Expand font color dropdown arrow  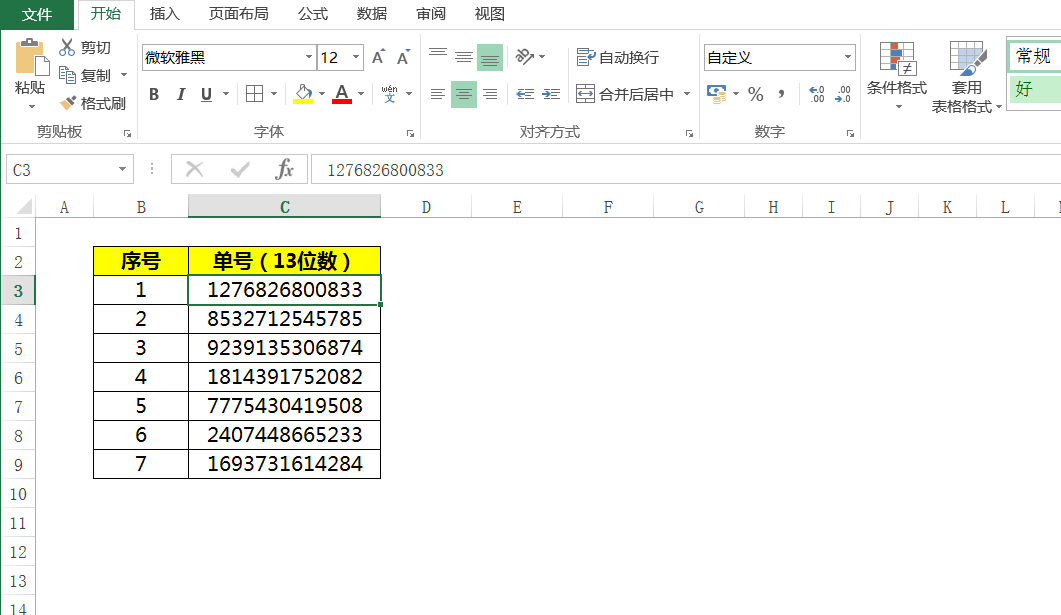tap(361, 94)
